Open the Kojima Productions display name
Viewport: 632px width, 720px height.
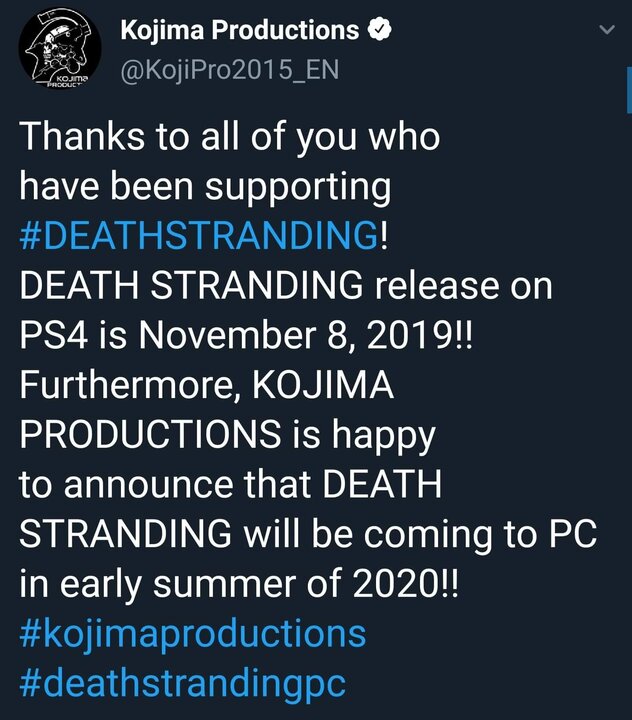240,30
